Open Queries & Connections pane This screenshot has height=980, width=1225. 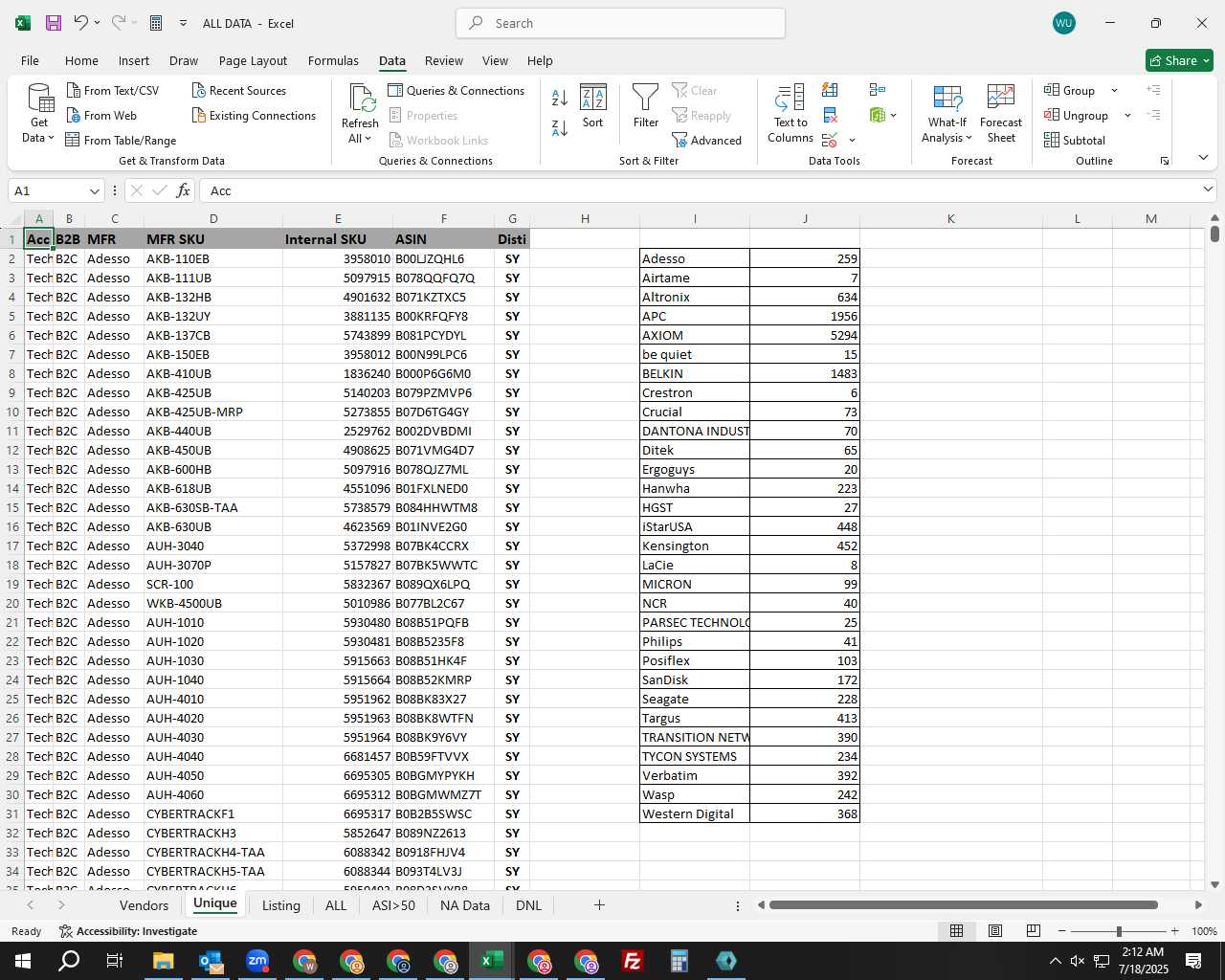pos(457,90)
